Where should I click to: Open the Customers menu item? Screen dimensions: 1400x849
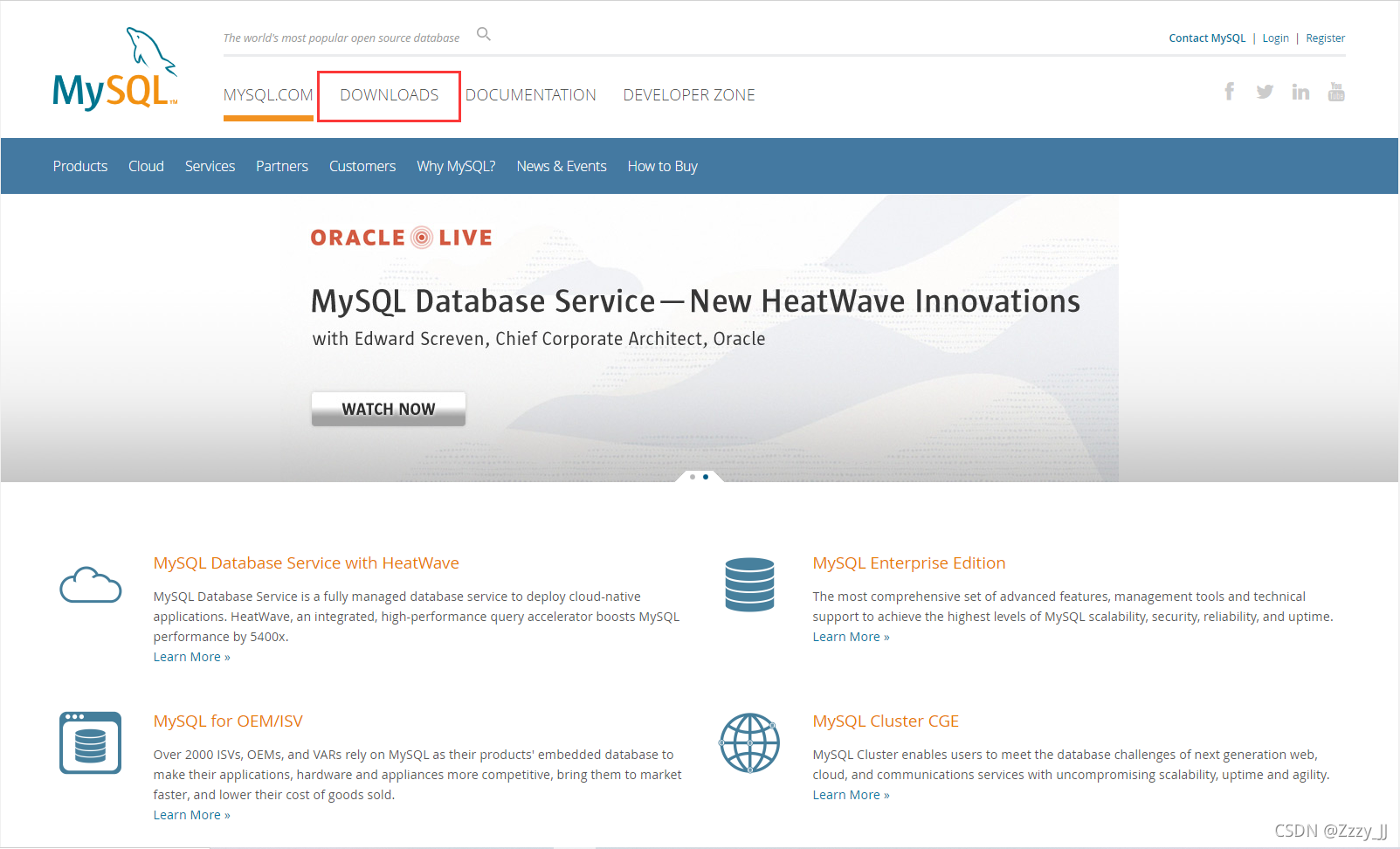pos(362,166)
